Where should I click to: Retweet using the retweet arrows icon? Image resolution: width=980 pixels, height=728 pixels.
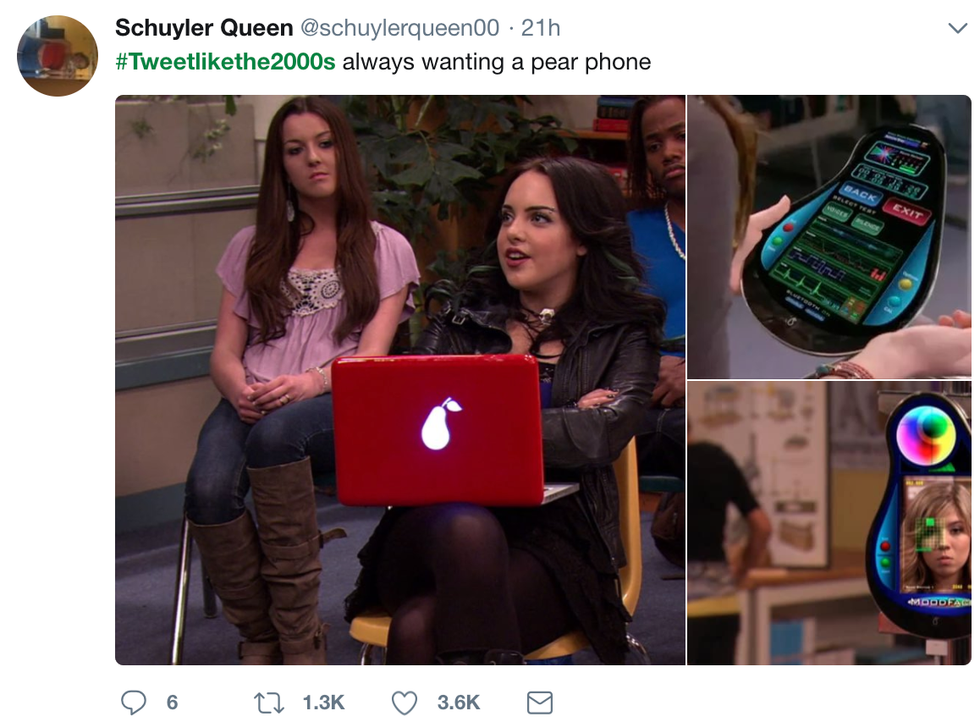[269, 703]
